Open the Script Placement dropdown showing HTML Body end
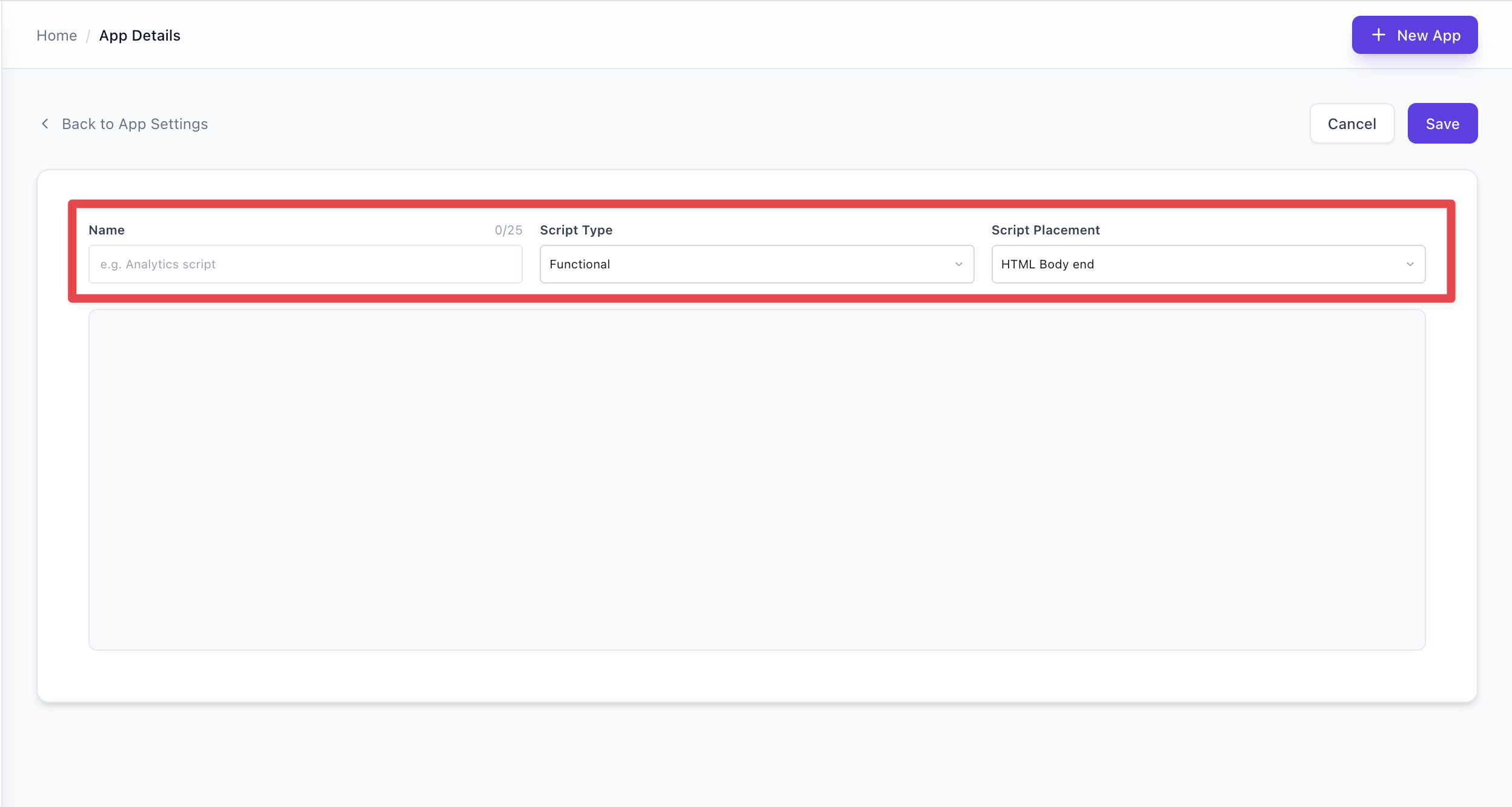The height and width of the screenshot is (807, 1512). coord(1208,264)
